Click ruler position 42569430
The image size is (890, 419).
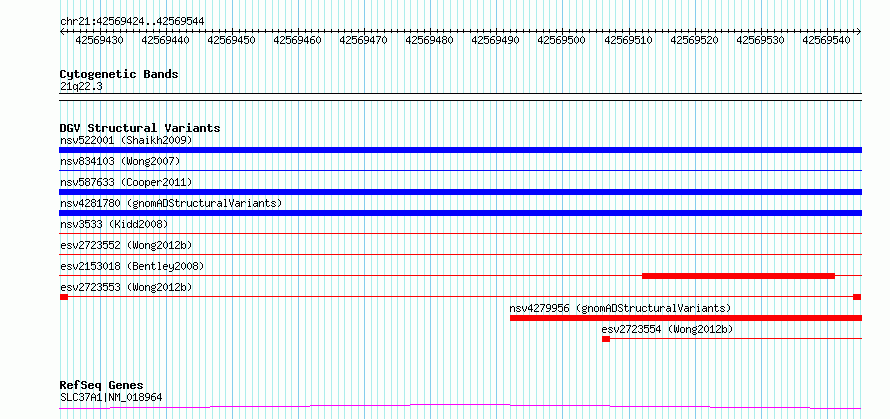[x=99, y=40]
